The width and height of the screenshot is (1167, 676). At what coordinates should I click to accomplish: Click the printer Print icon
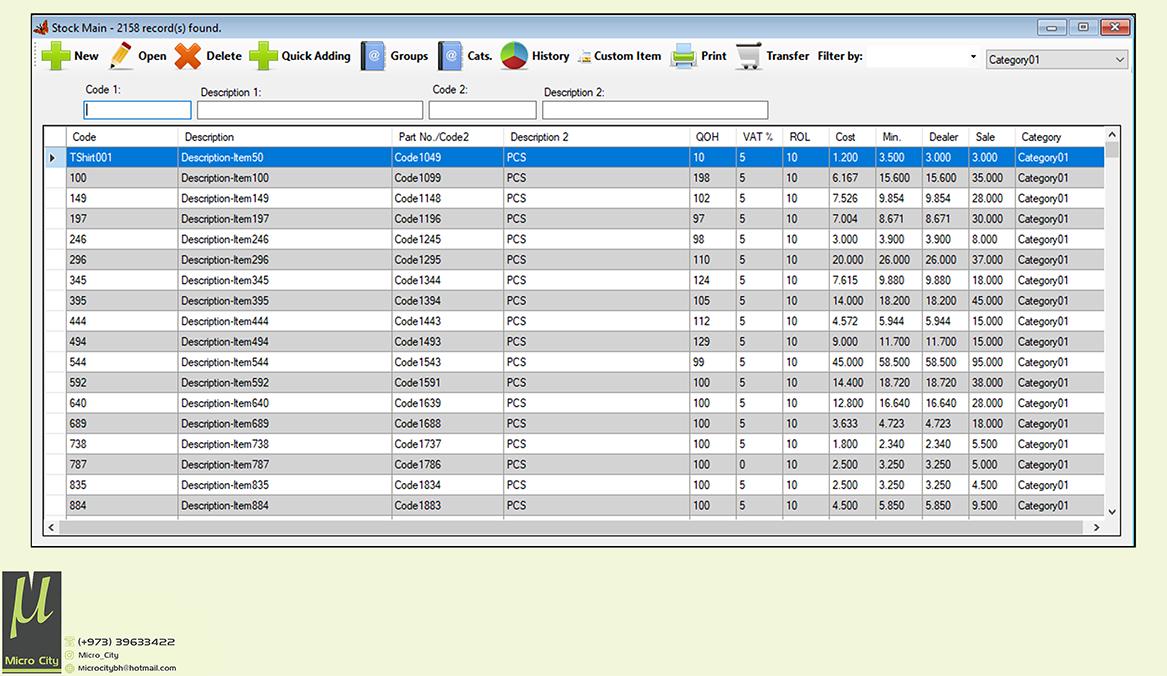point(683,57)
